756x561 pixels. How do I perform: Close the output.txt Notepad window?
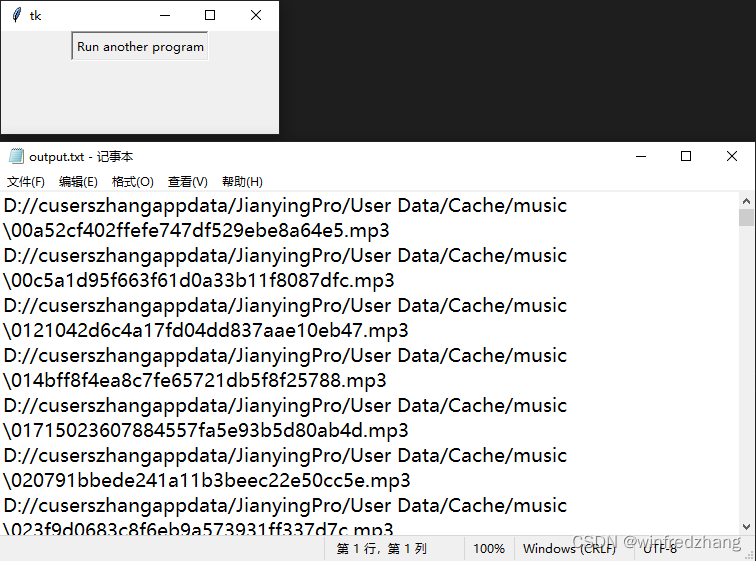[731, 156]
